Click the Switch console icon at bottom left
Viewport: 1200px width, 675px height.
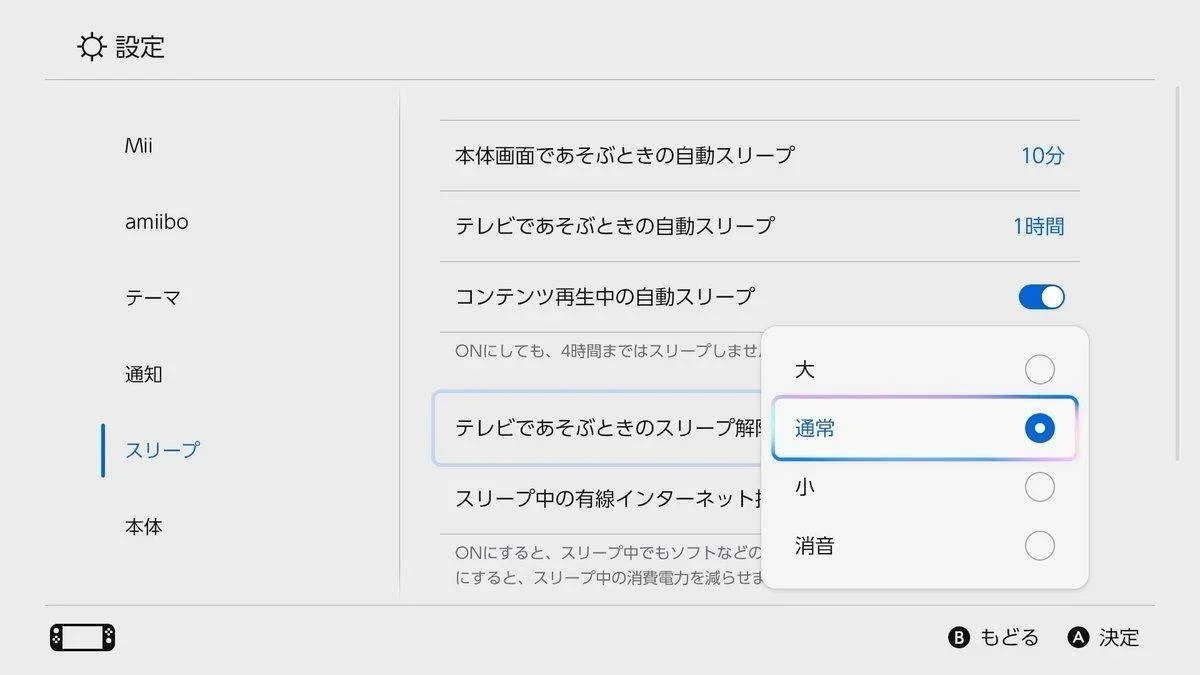[82, 637]
